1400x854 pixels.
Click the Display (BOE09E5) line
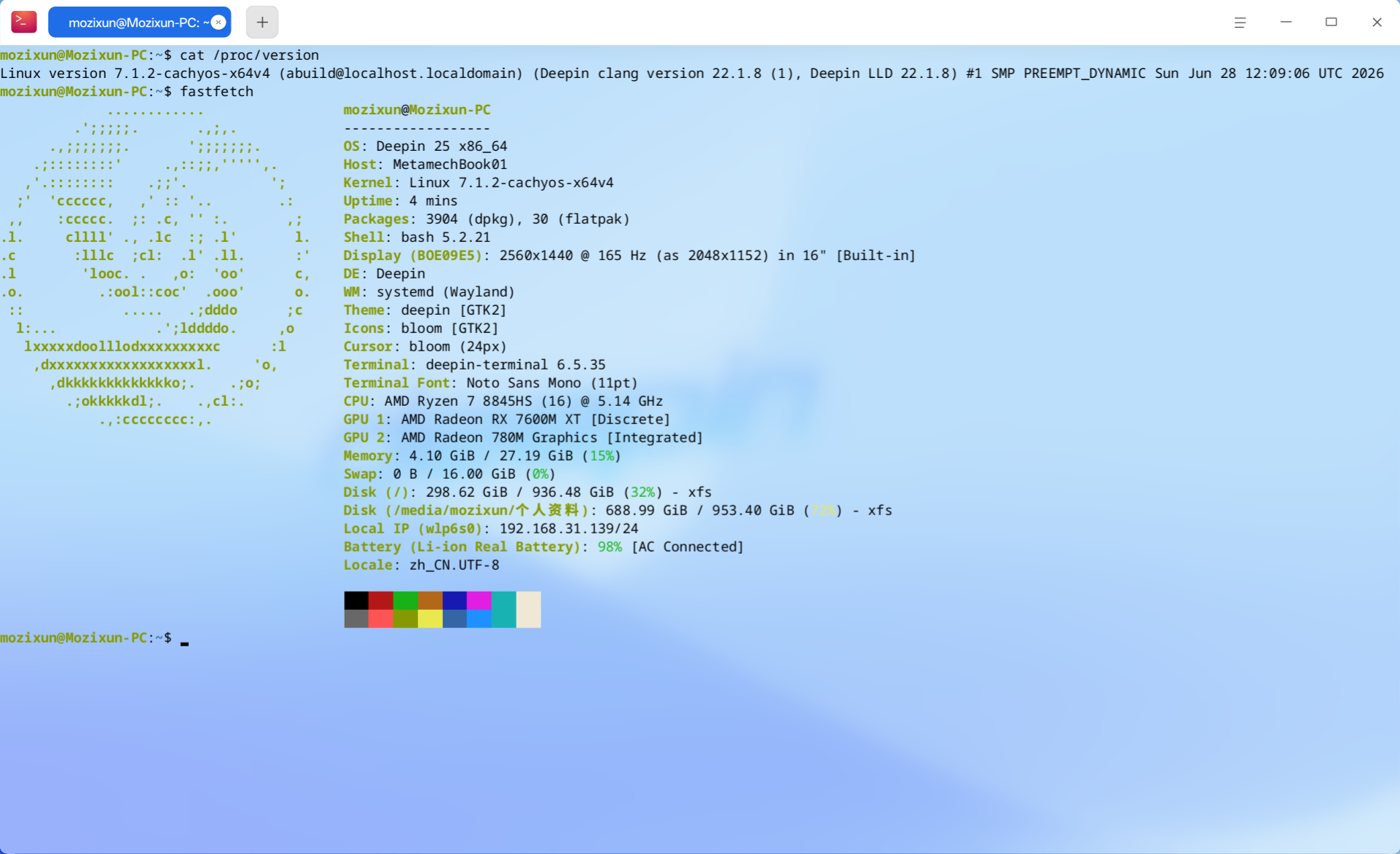(629, 255)
